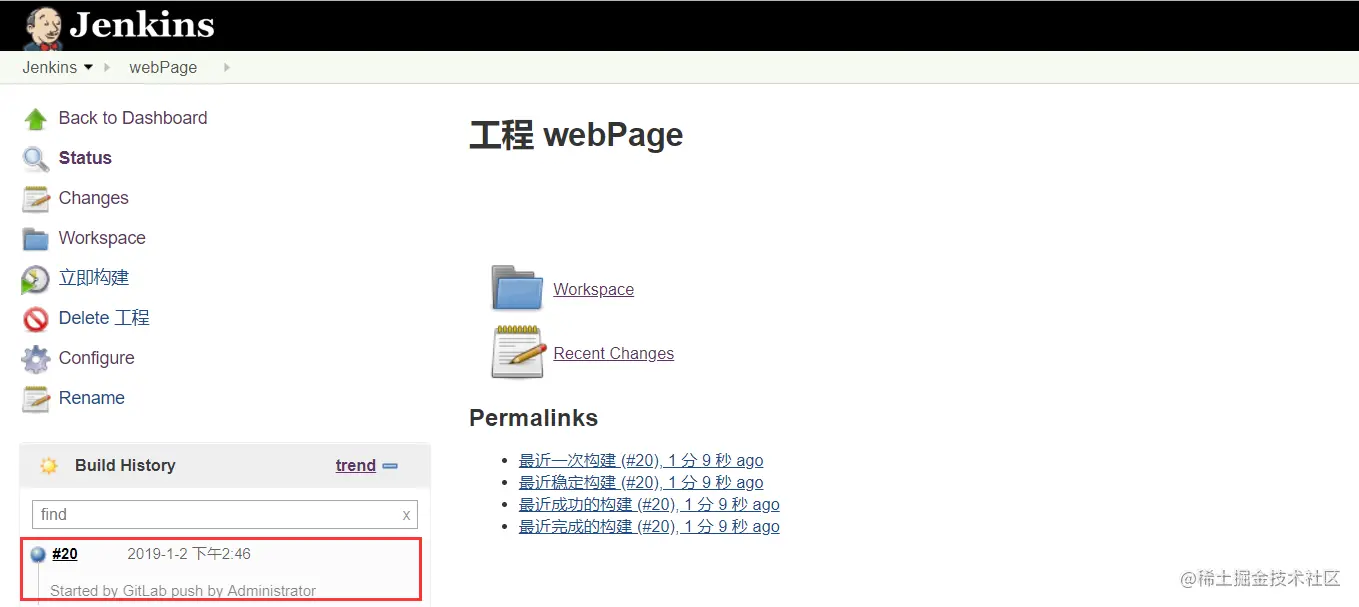Click the Back to Dashboard green arrow icon

coord(36,119)
